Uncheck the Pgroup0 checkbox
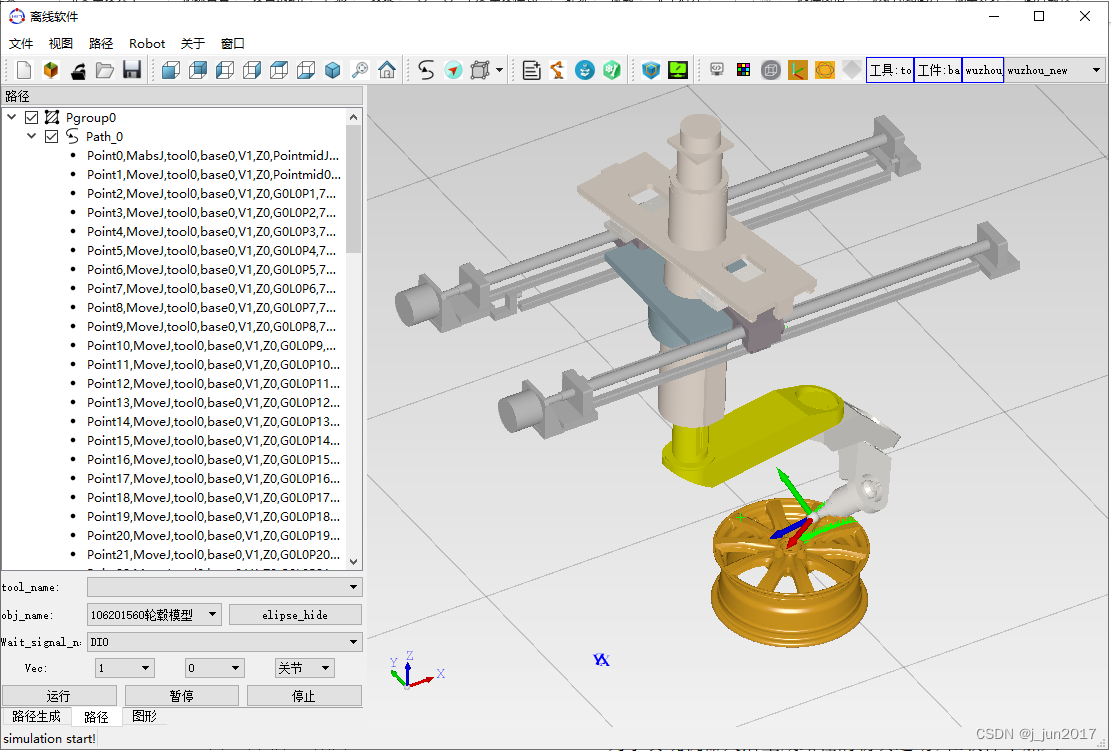The height and width of the screenshot is (751, 1111). [x=32, y=118]
